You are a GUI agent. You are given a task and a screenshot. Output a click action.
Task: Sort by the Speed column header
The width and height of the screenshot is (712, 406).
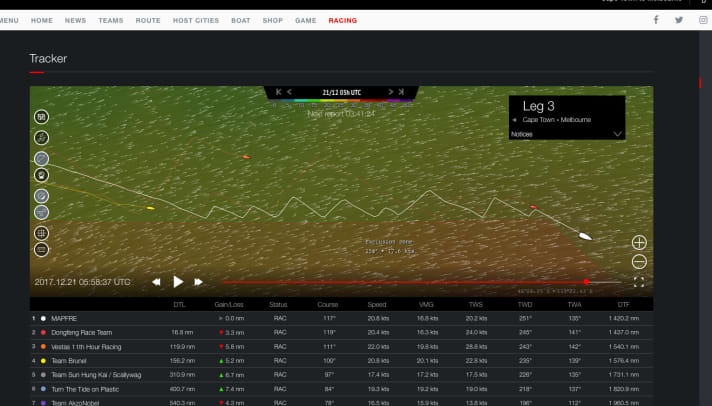(377, 304)
